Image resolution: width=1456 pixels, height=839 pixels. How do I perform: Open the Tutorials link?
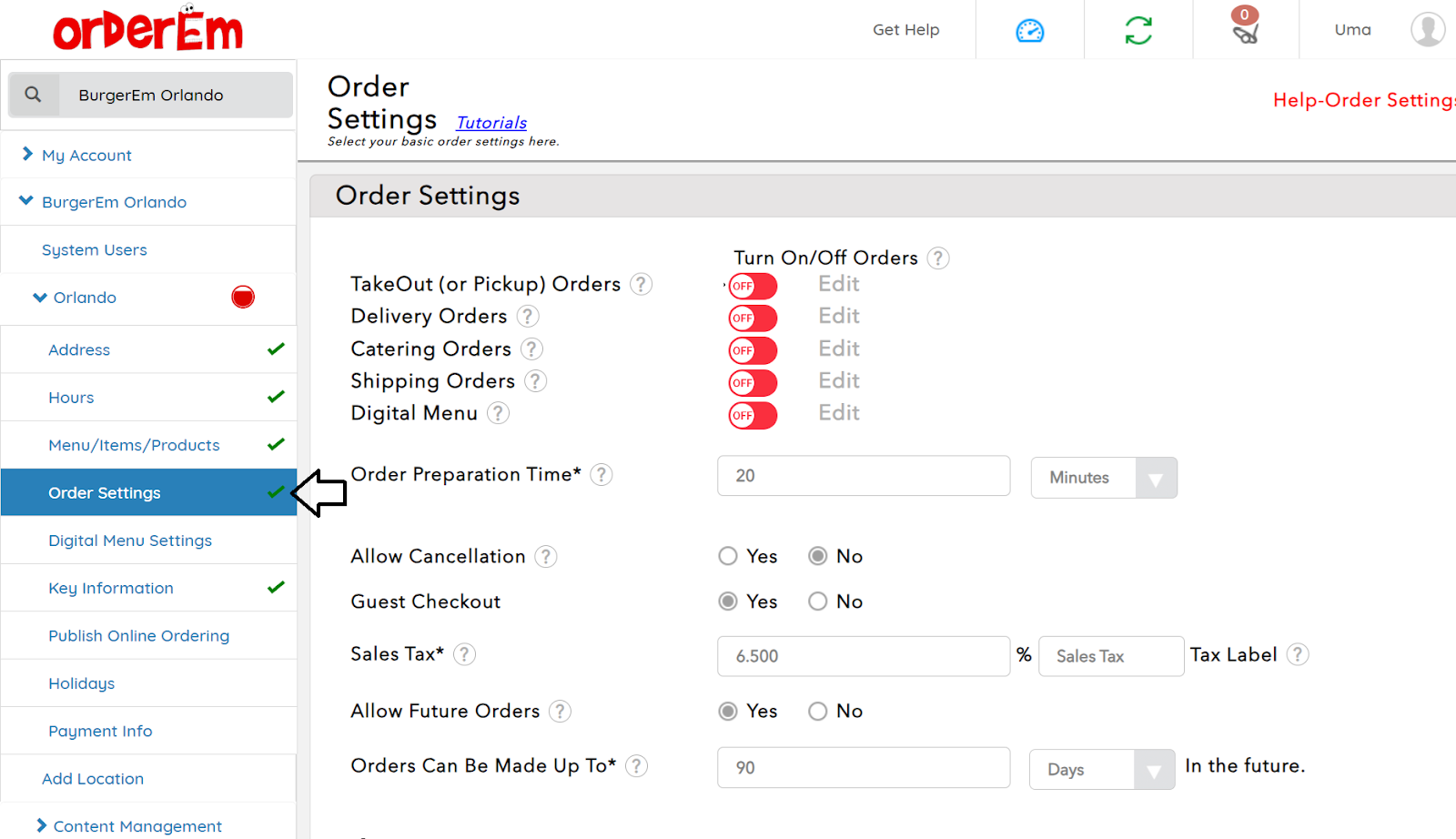(491, 123)
